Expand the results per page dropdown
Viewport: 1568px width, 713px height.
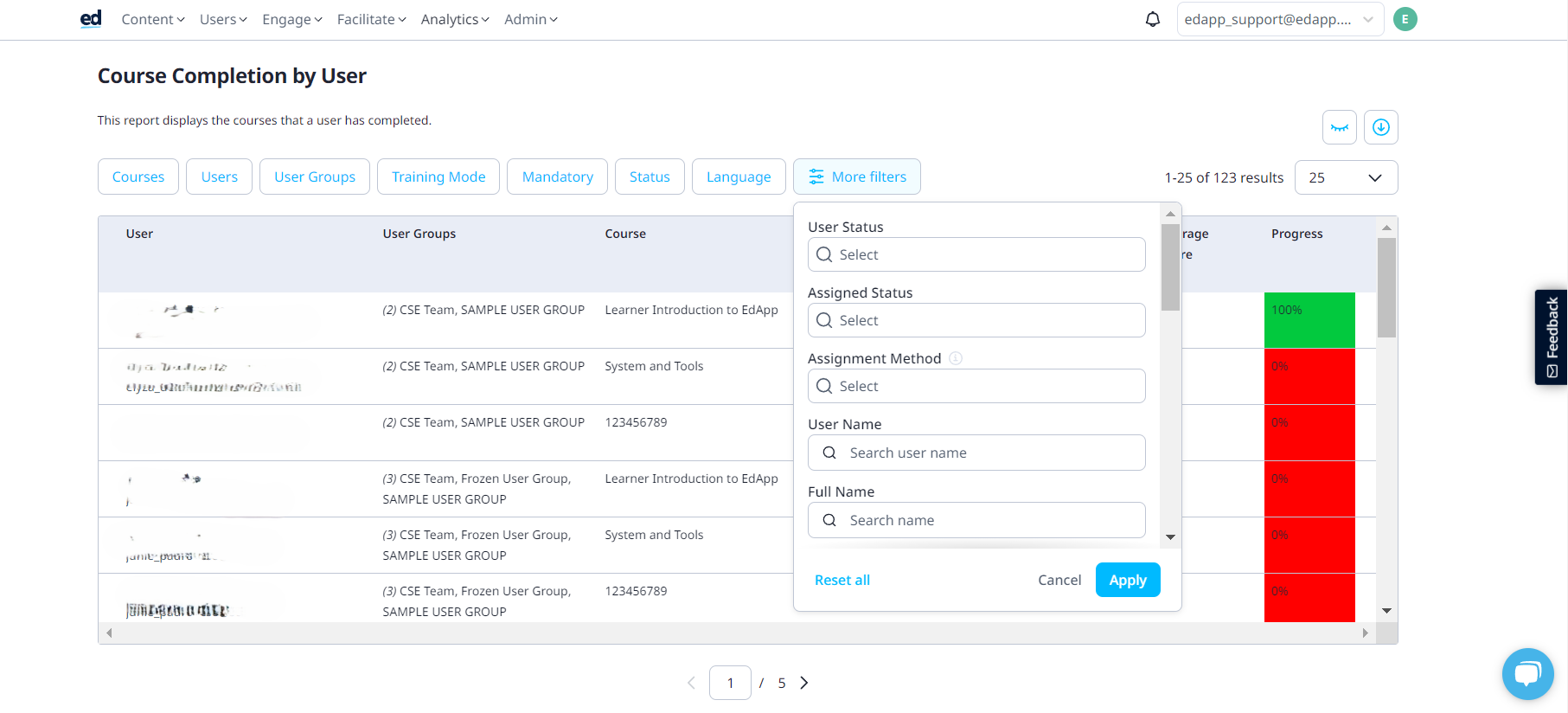point(1346,177)
